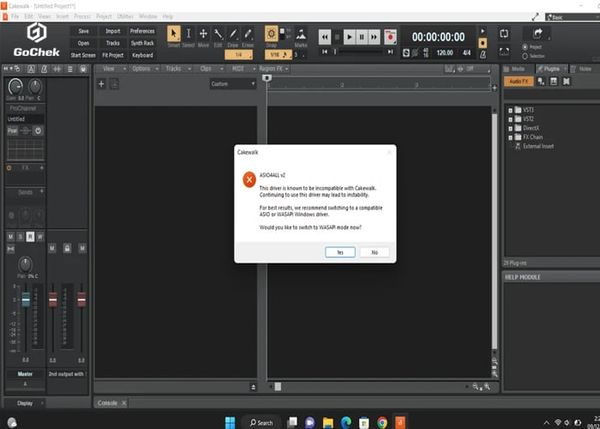Click the Open button

point(83,43)
